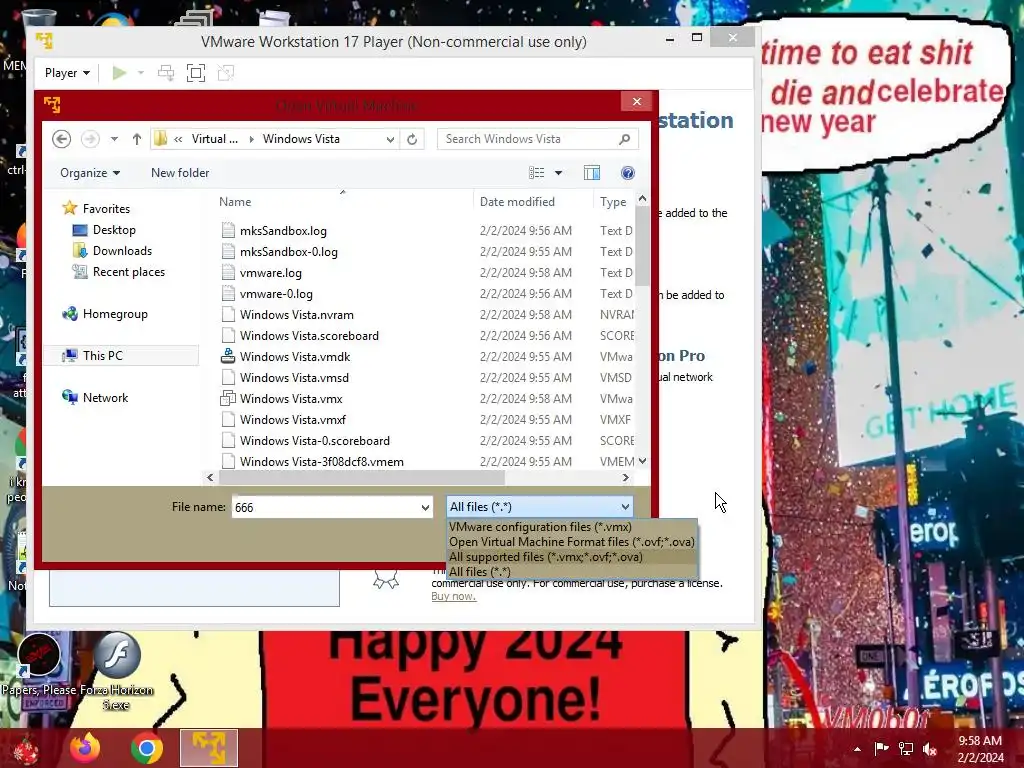Select file Windows Vista.vmsd
This screenshot has height=768, width=1024.
coord(294,377)
